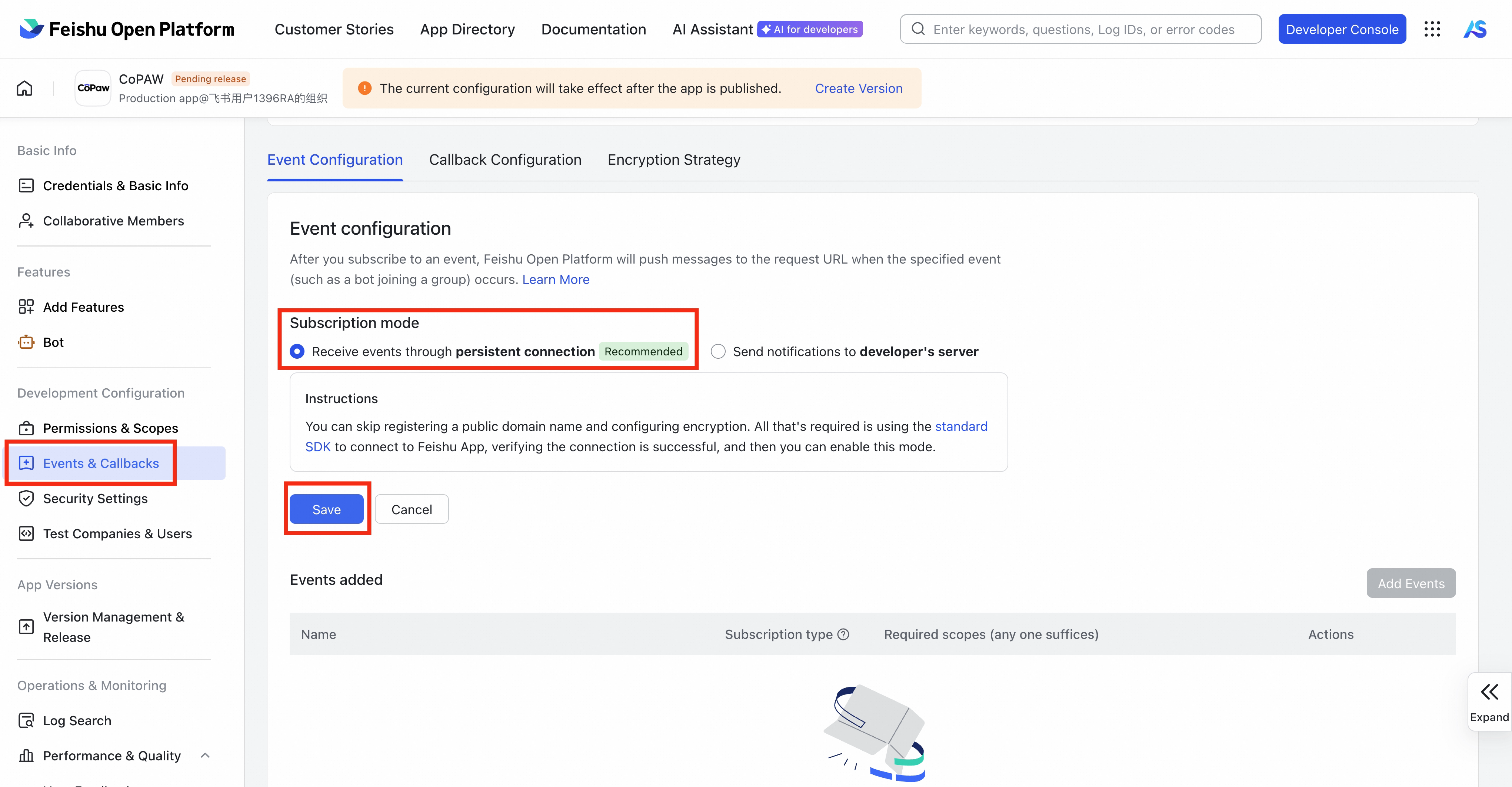Switch to the Encryption Strategy tab
This screenshot has height=787, width=1512.
point(673,160)
